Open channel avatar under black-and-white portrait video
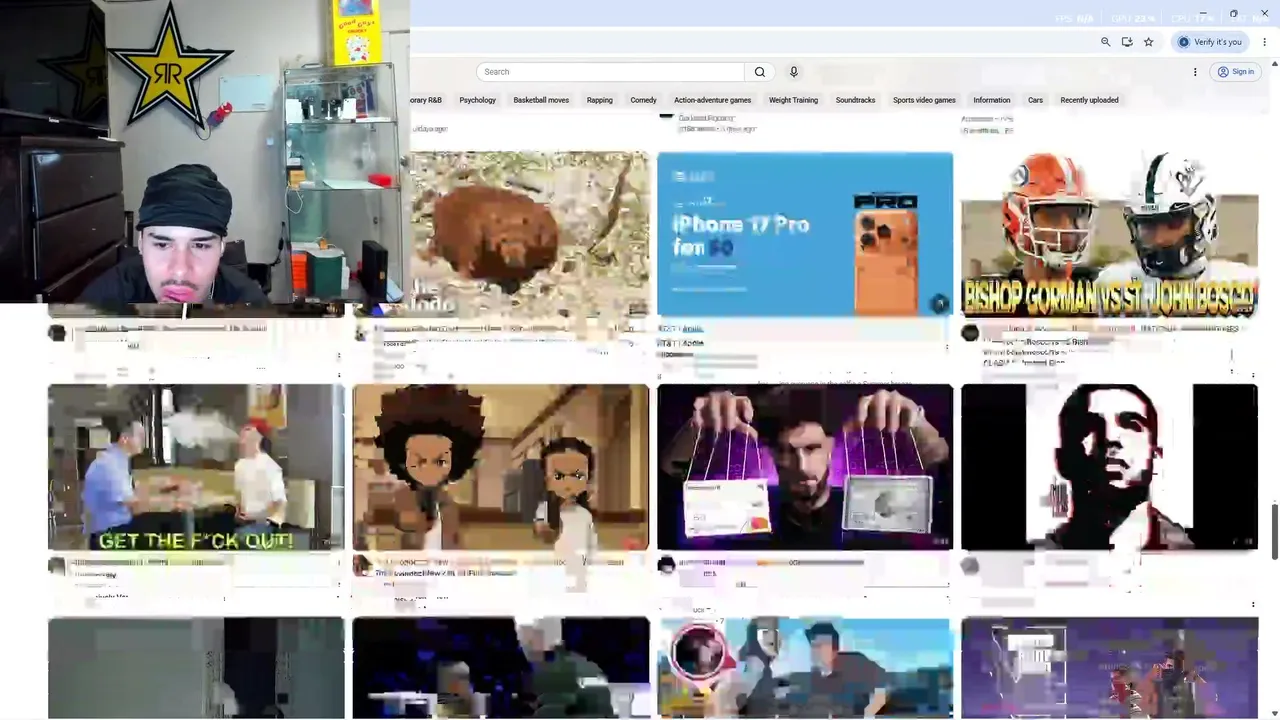Viewport: 1280px width, 720px height. (970, 566)
